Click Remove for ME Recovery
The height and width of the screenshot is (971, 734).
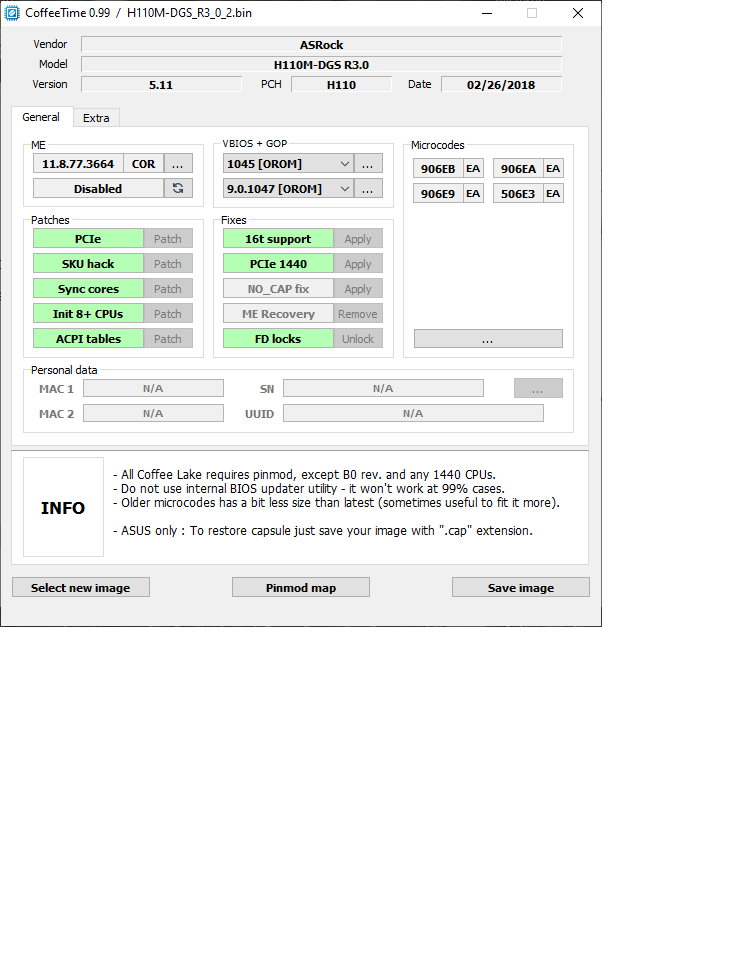click(358, 313)
